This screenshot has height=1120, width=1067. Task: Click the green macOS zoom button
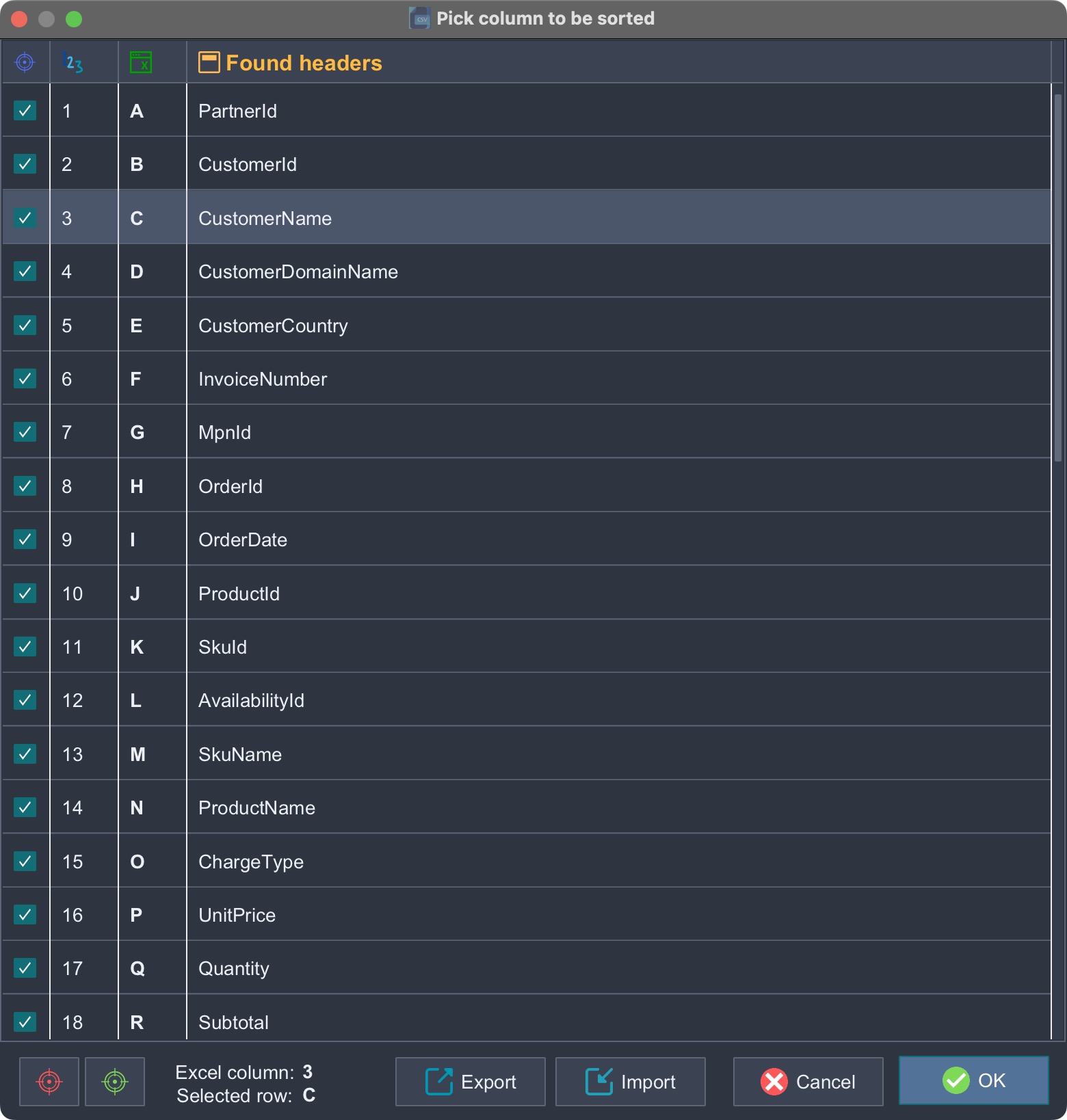pos(74,19)
